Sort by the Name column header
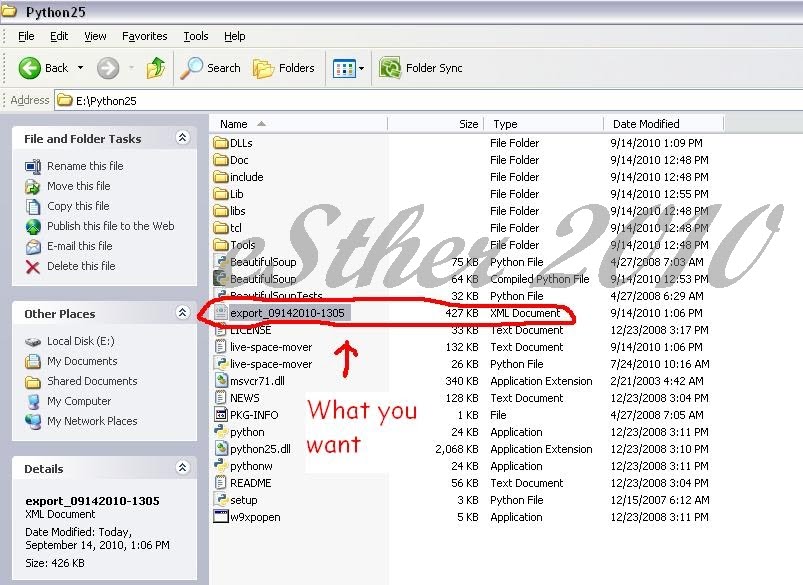803x585 pixels. click(x=298, y=124)
